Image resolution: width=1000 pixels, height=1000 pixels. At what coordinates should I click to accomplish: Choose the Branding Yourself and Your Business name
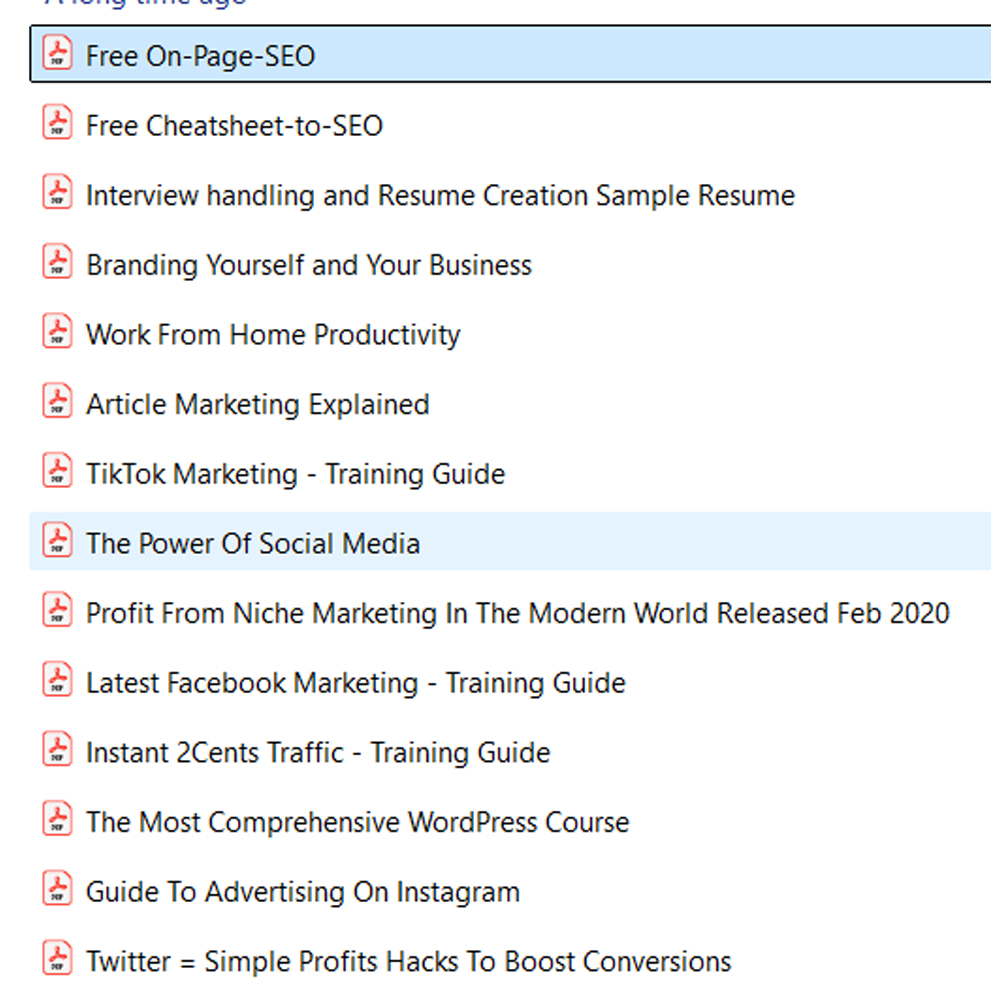coord(308,265)
